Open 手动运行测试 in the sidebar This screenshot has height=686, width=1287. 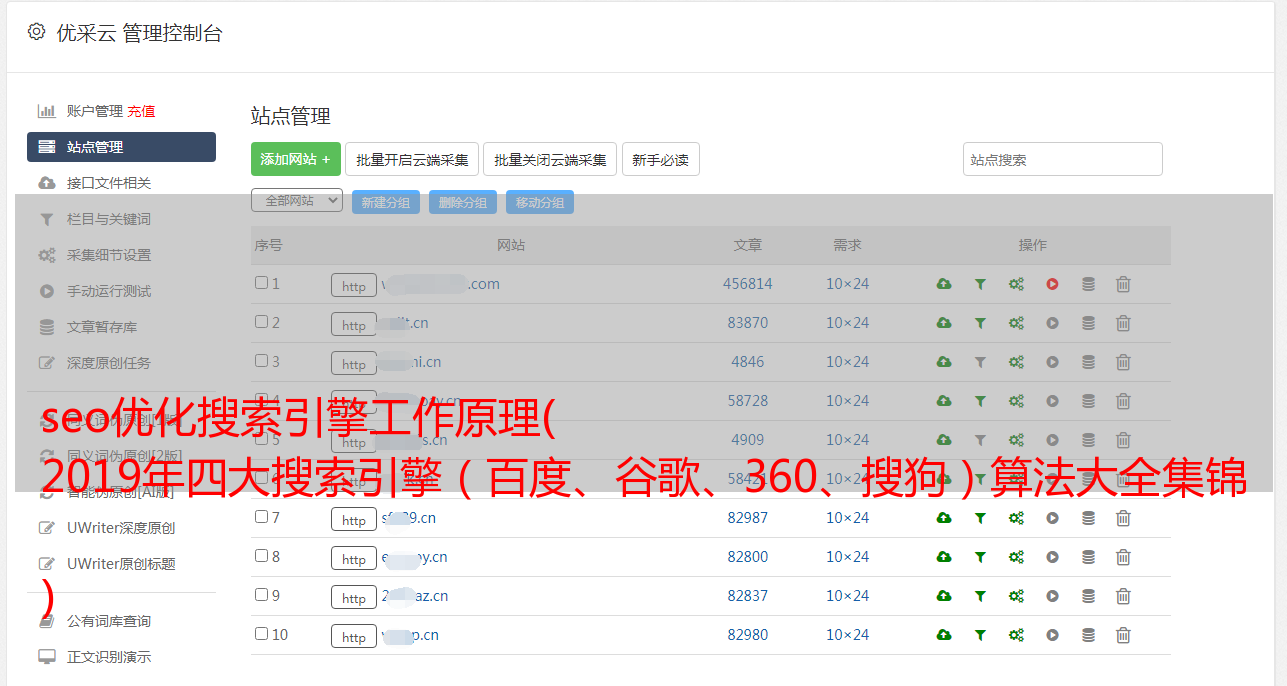[x=109, y=291]
